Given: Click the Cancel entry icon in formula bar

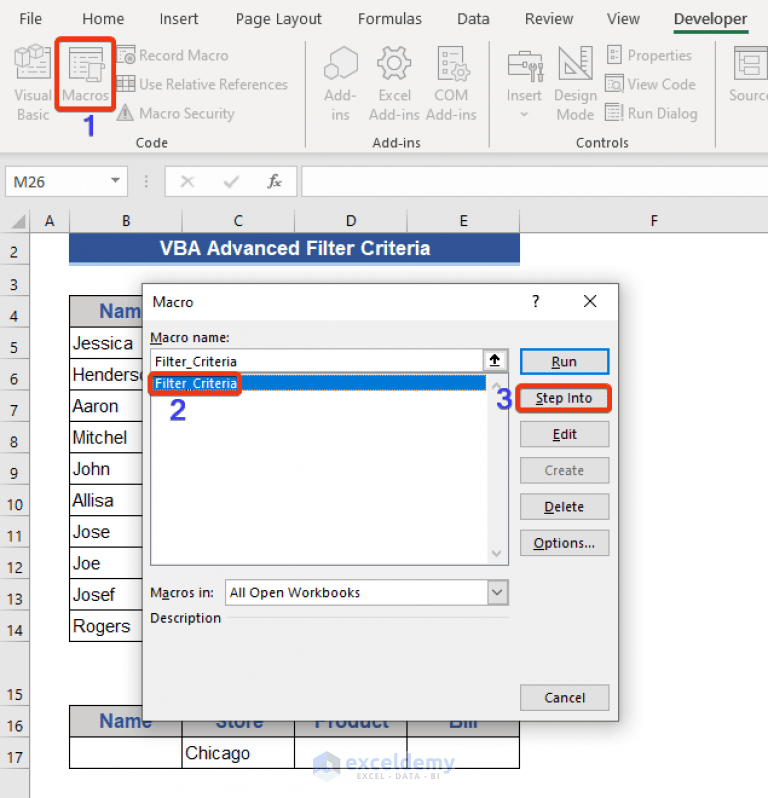Looking at the screenshot, I should click(x=187, y=182).
